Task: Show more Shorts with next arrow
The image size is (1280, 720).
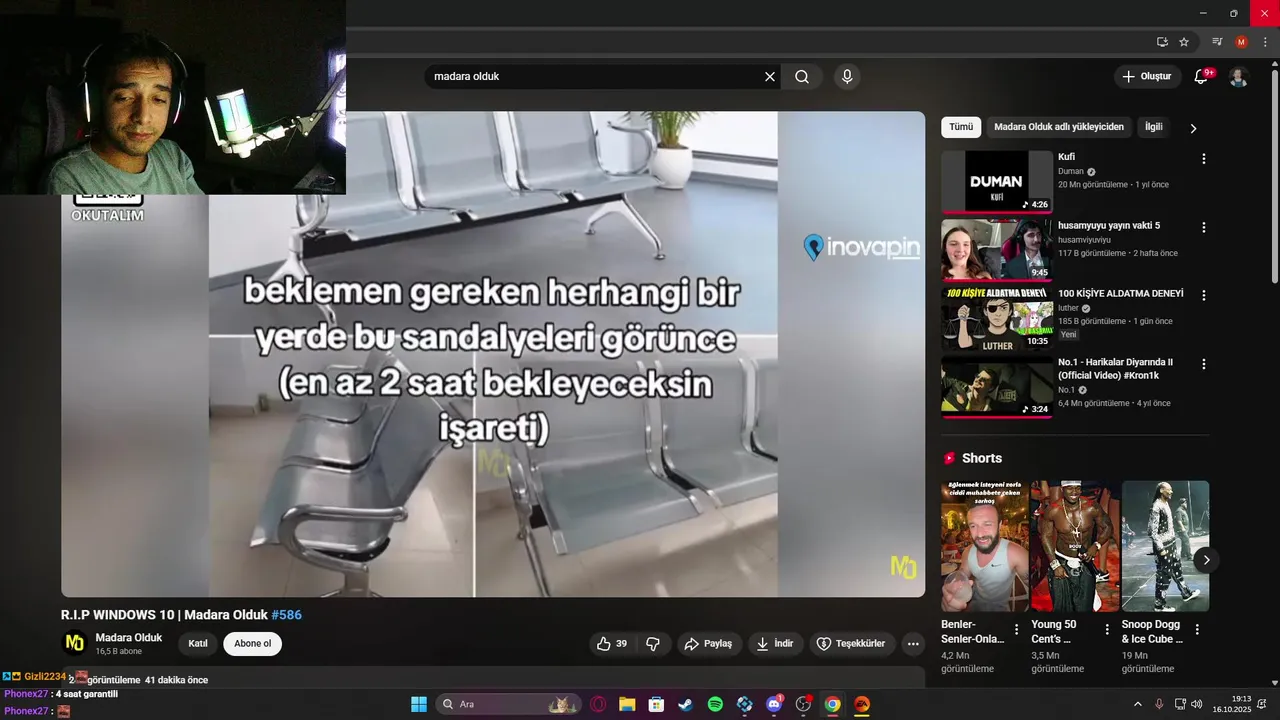Action: click(x=1206, y=560)
